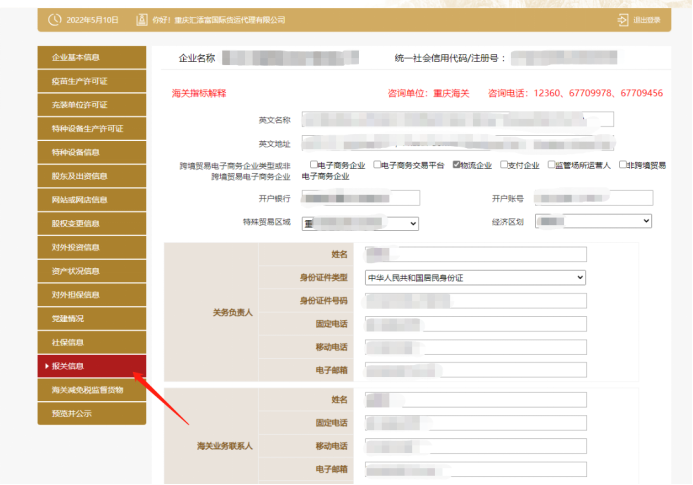Click 关务负责人 姓名 input field
The width and height of the screenshot is (693, 485).
pyautogui.click(x=476, y=254)
